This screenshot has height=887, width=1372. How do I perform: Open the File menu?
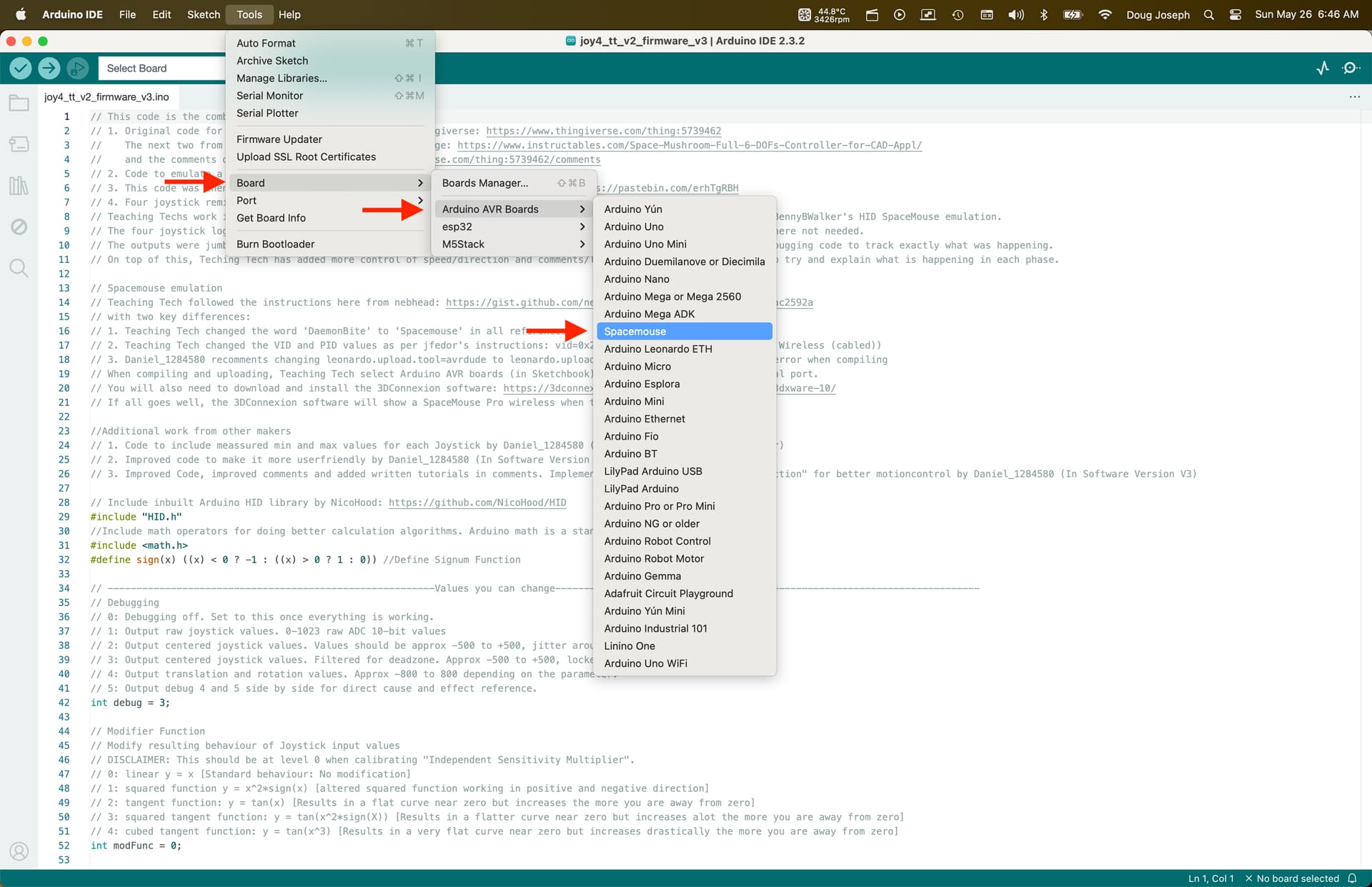coord(127,14)
